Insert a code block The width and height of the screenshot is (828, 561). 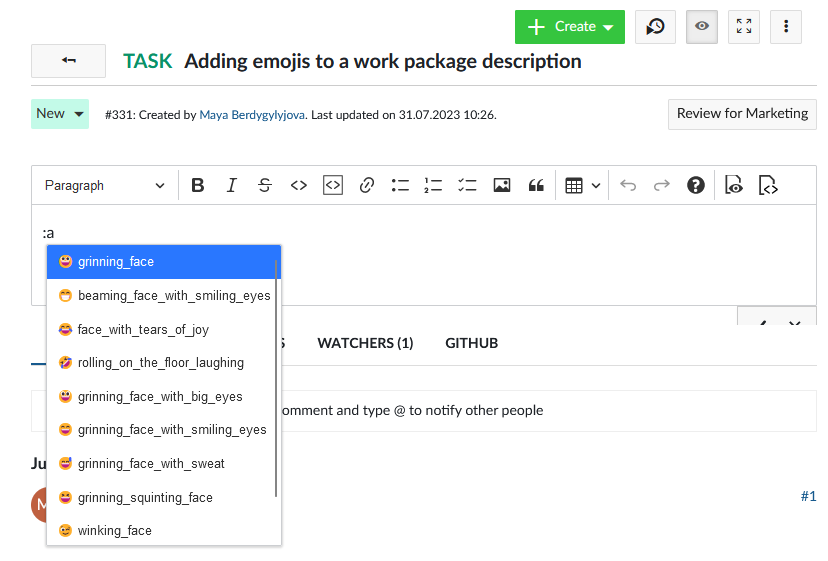point(332,185)
